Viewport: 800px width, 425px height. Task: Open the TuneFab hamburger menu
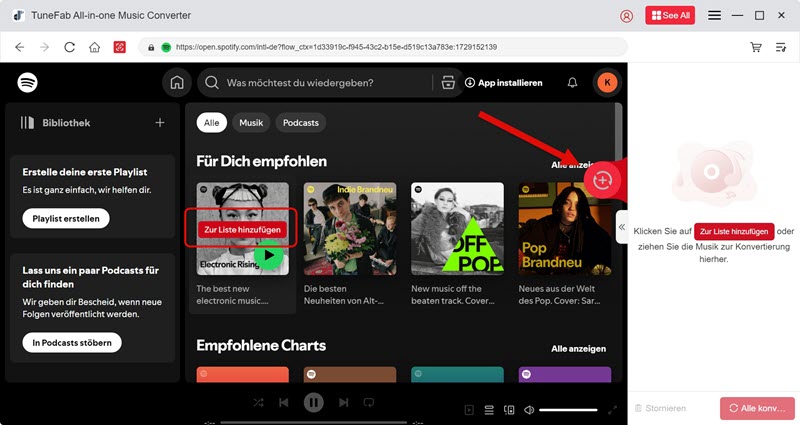point(714,16)
